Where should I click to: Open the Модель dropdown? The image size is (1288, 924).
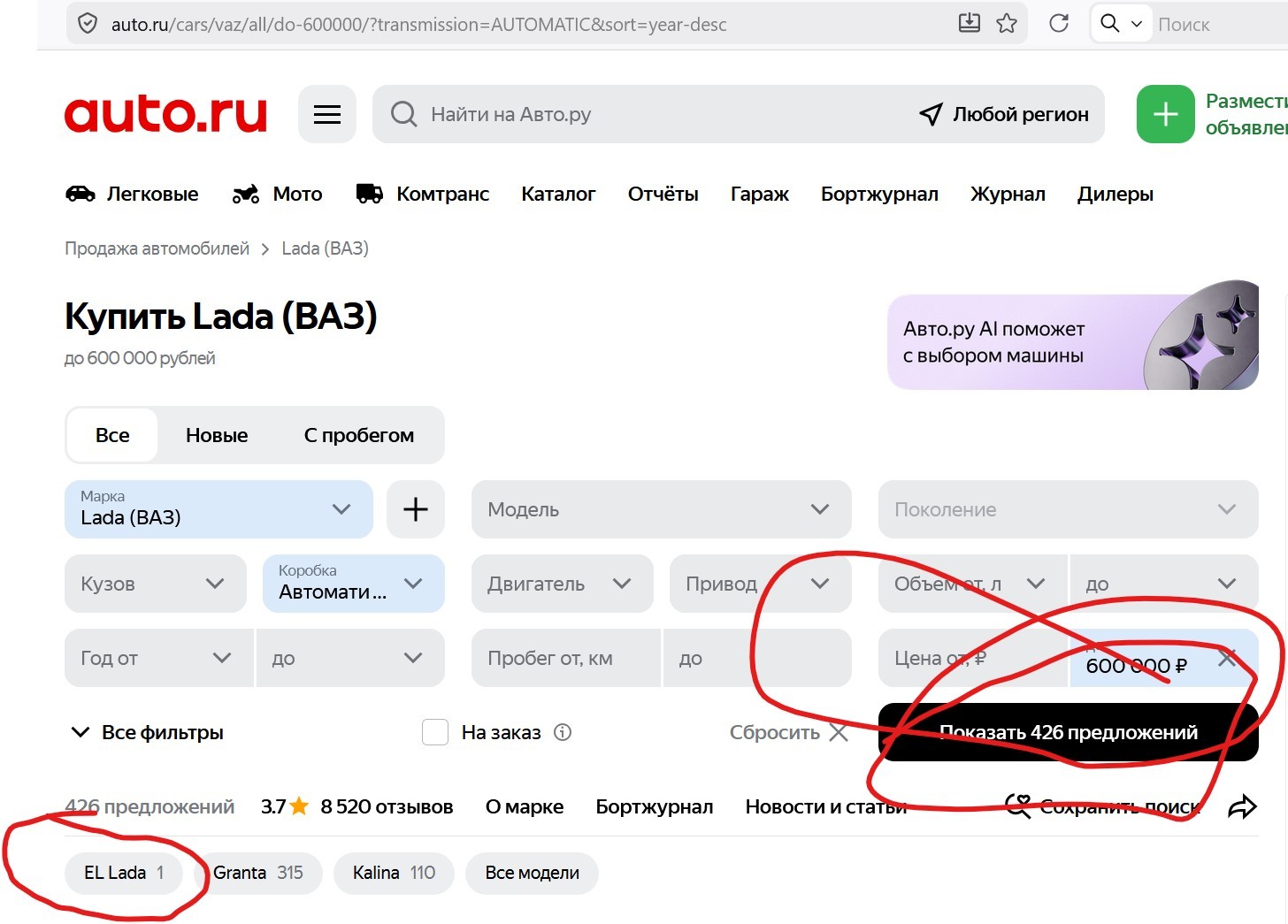tap(662, 509)
